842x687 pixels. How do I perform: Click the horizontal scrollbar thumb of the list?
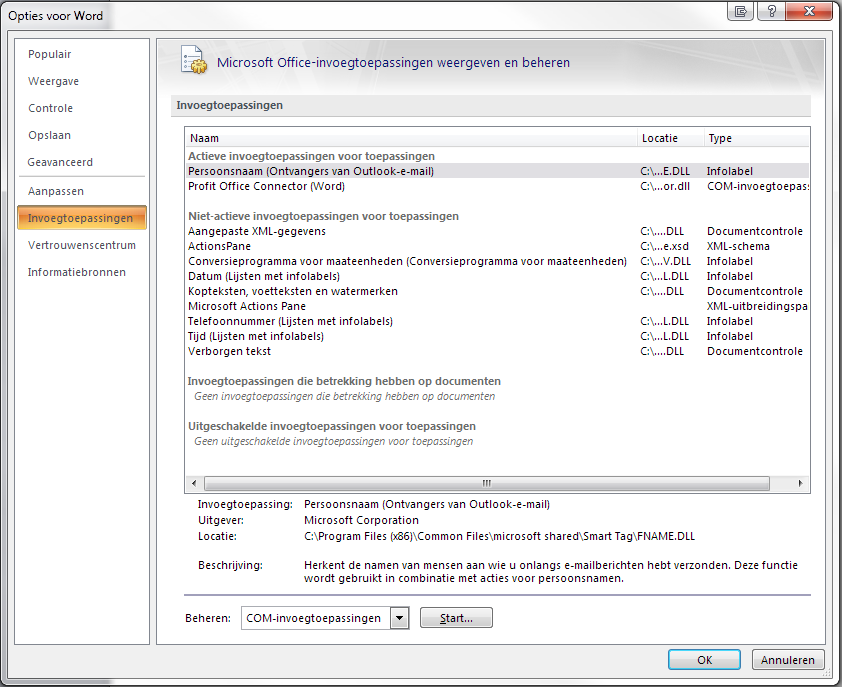pos(486,483)
